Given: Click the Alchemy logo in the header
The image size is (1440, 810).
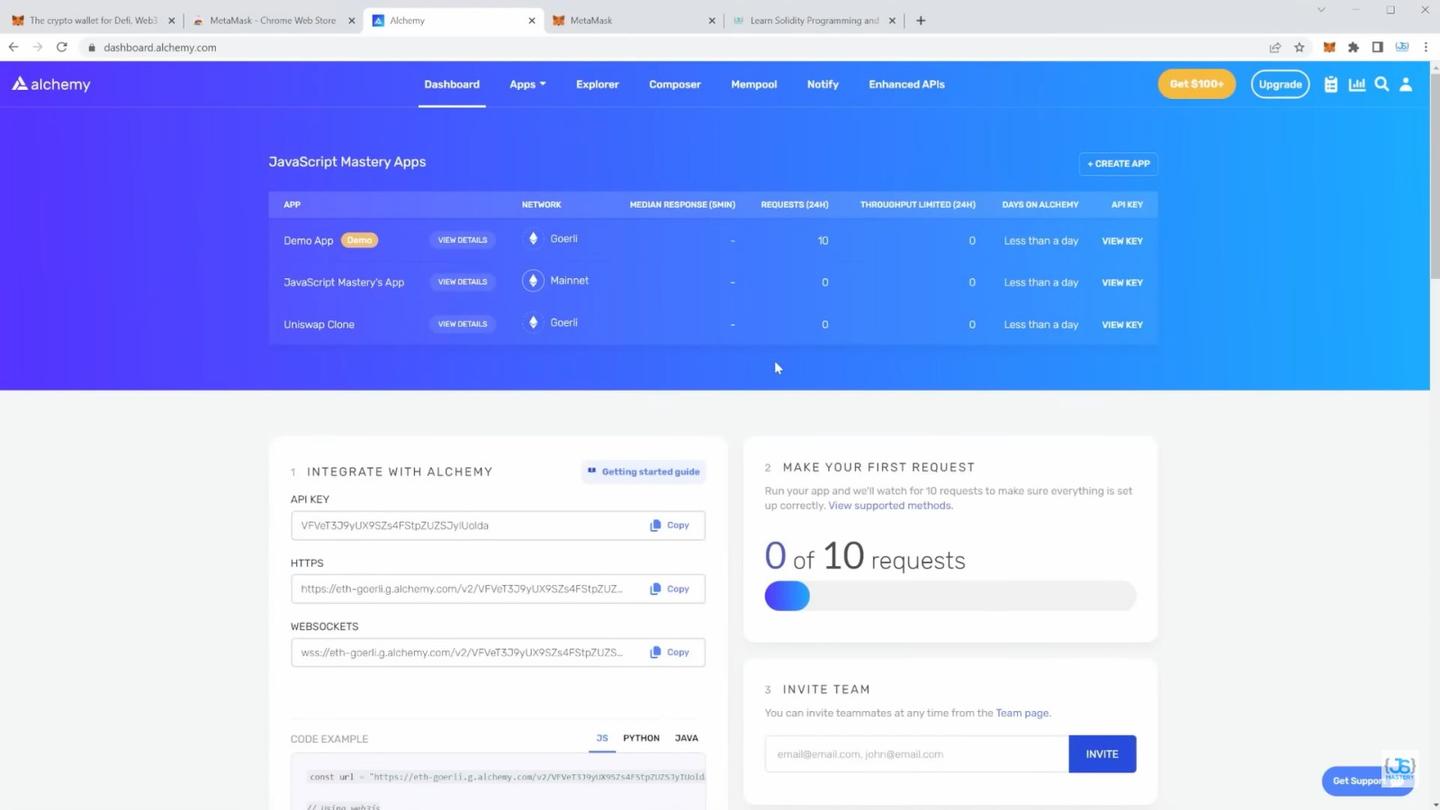Looking at the screenshot, I should pyautogui.click(x=51, y=84).
